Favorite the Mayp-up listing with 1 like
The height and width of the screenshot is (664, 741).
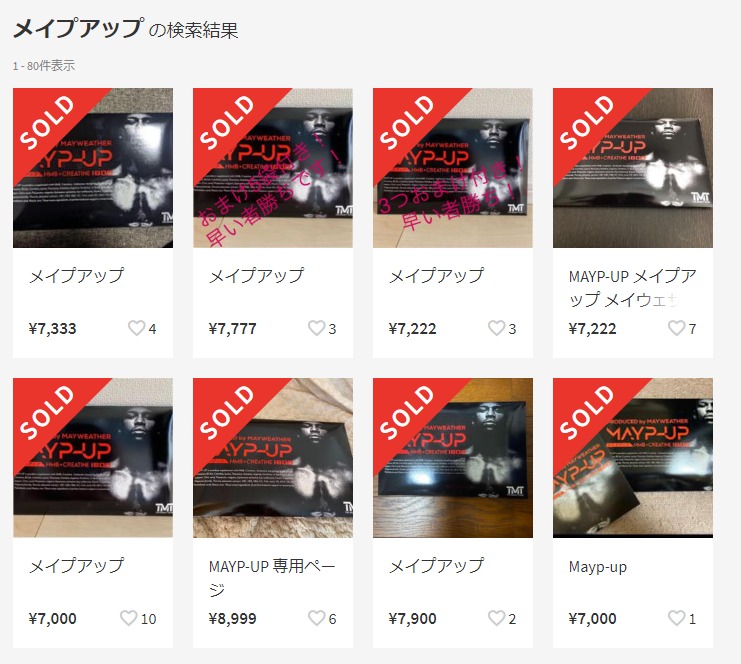pyautogui.click(x=677, y=618)
